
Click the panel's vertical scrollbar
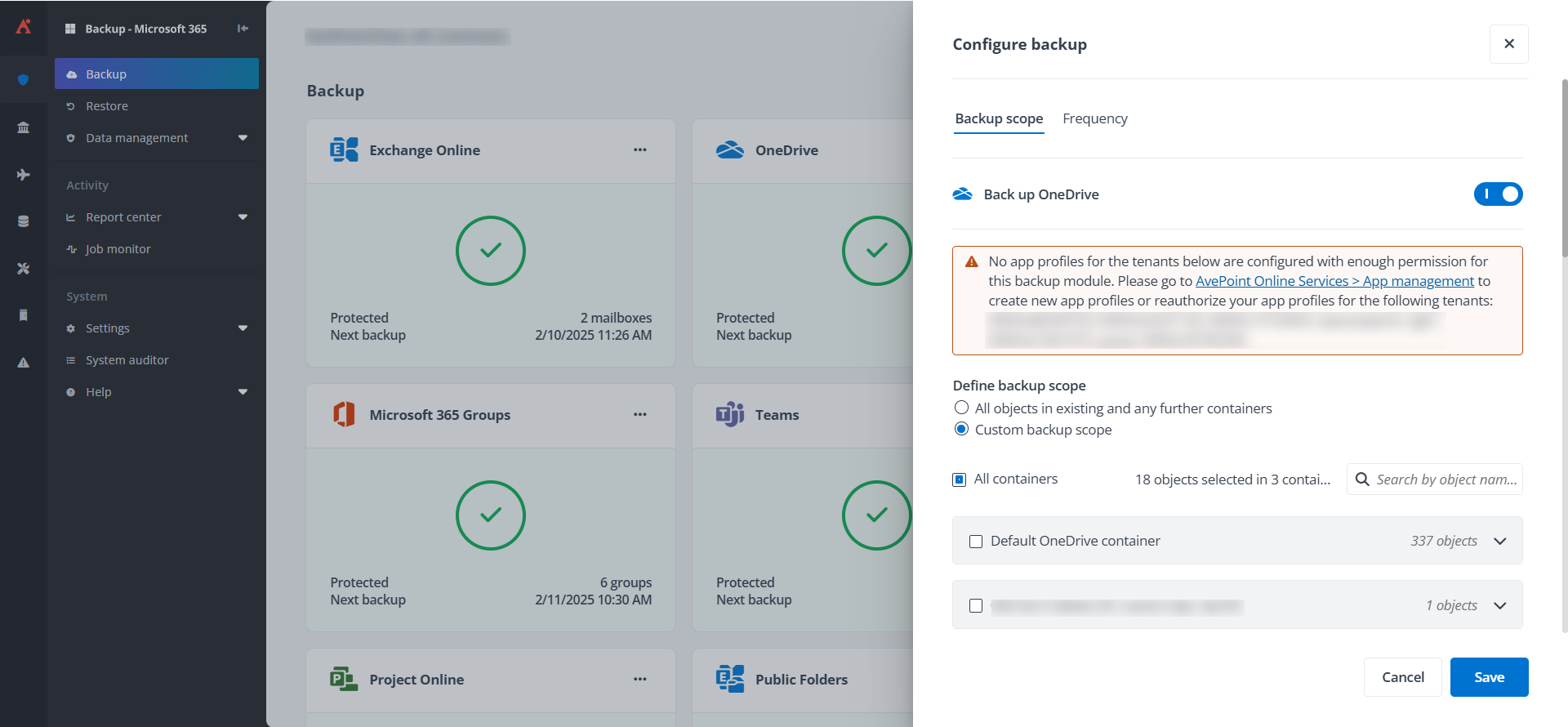[1564, 168]
